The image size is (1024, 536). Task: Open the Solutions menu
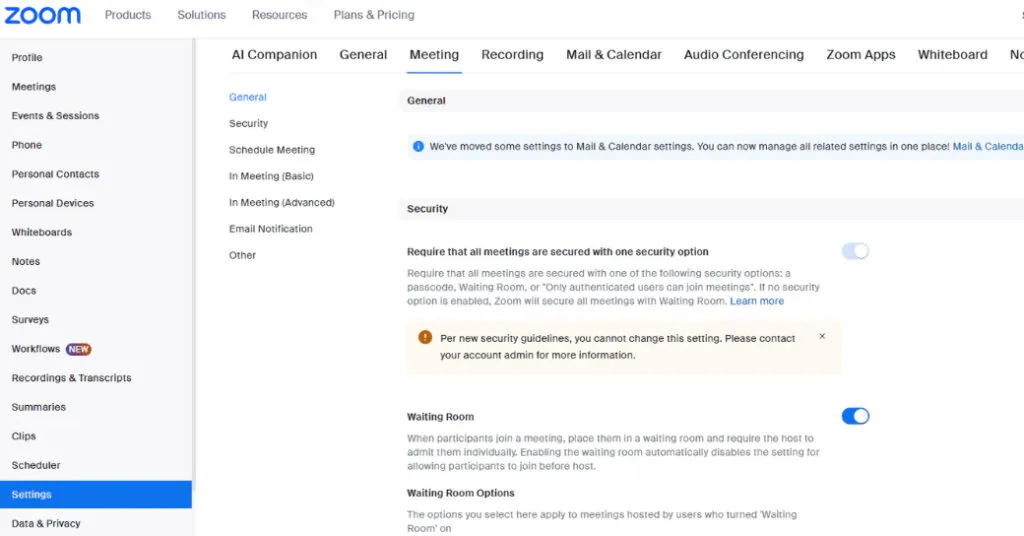pyautogui.click(x=201, y=14)
